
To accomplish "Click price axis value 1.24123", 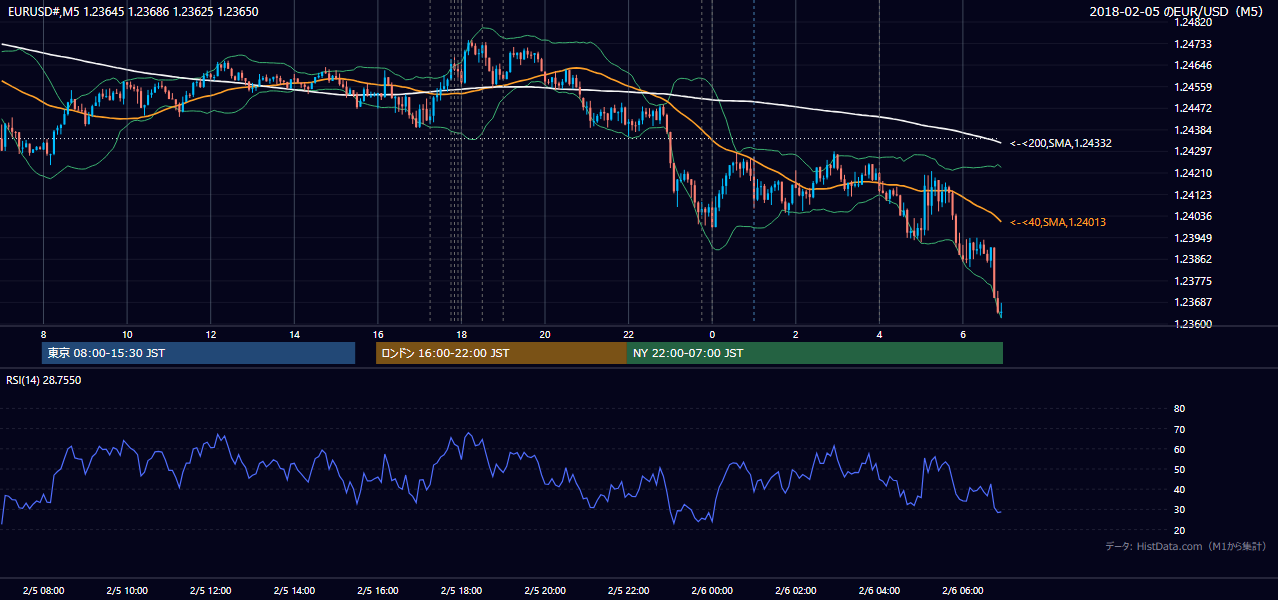I will pyautogui.click(x=1192, y=195).
